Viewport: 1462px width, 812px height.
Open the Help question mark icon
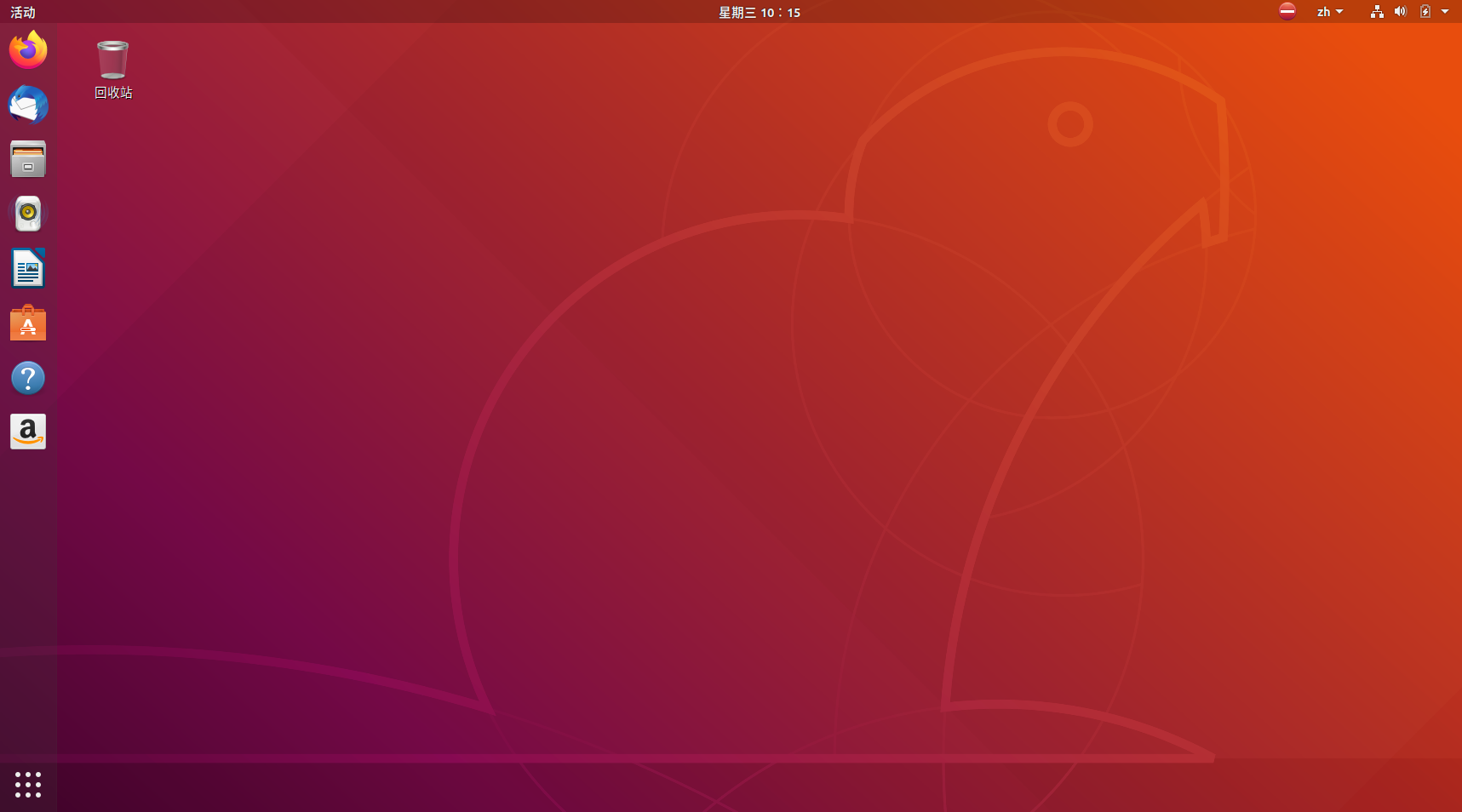click(x=28, y=378)
